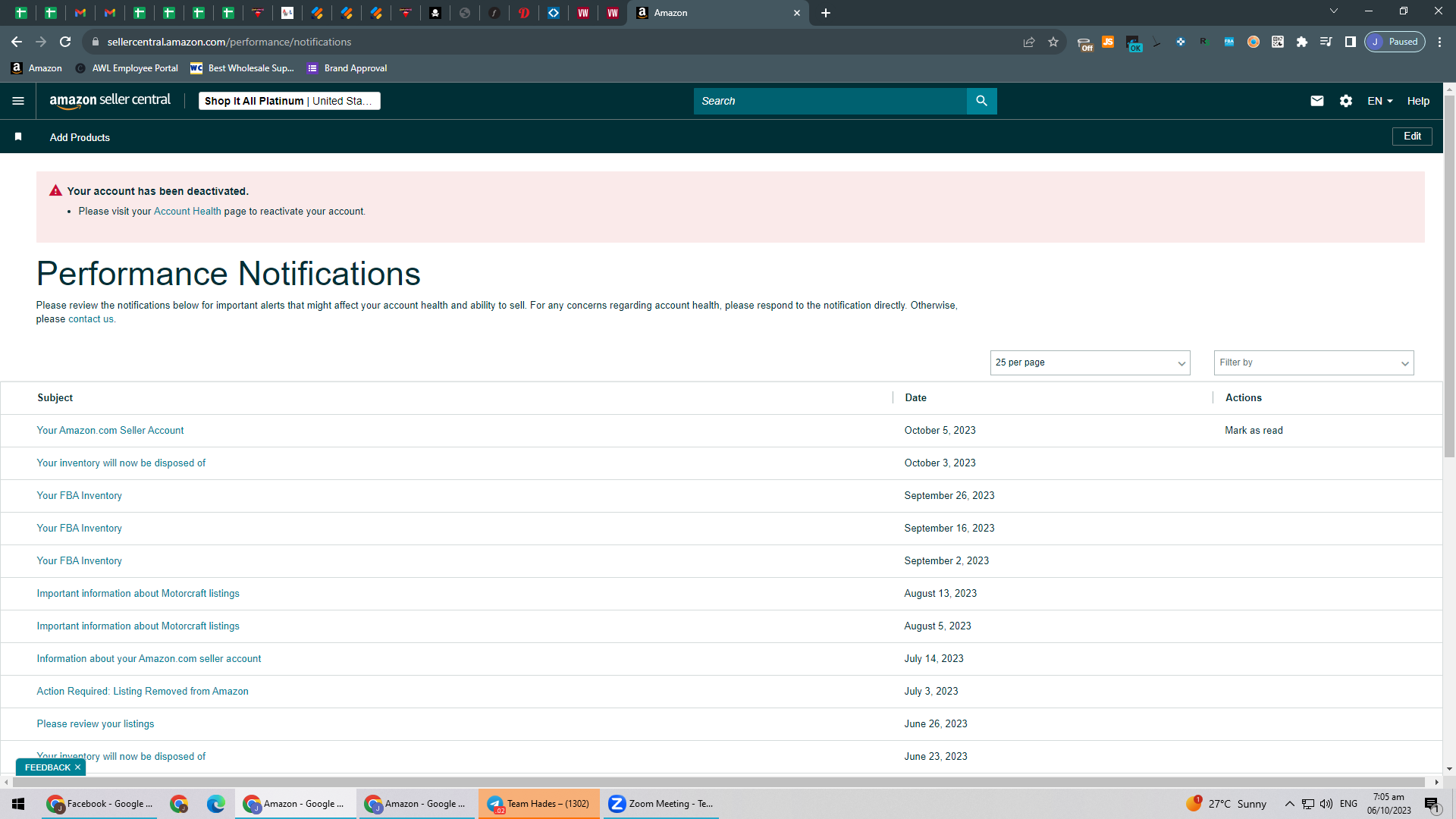Image resolution: width=1456 pixels, height=819 pixels.
Task: Open the EN language selector
Action: 1379,101
